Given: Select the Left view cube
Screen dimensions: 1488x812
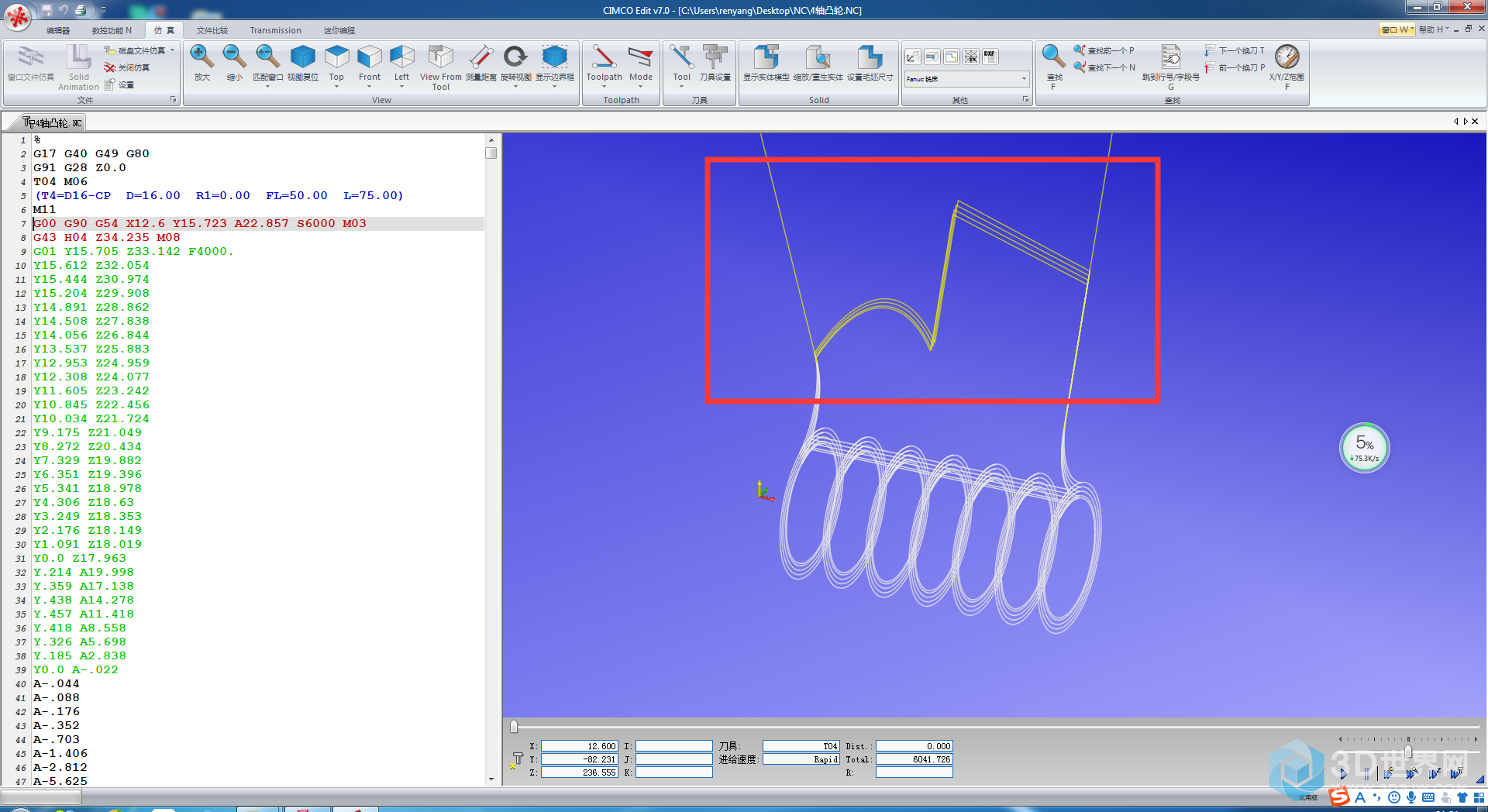Looking at the screenshot, I should (x=401, y=57).
